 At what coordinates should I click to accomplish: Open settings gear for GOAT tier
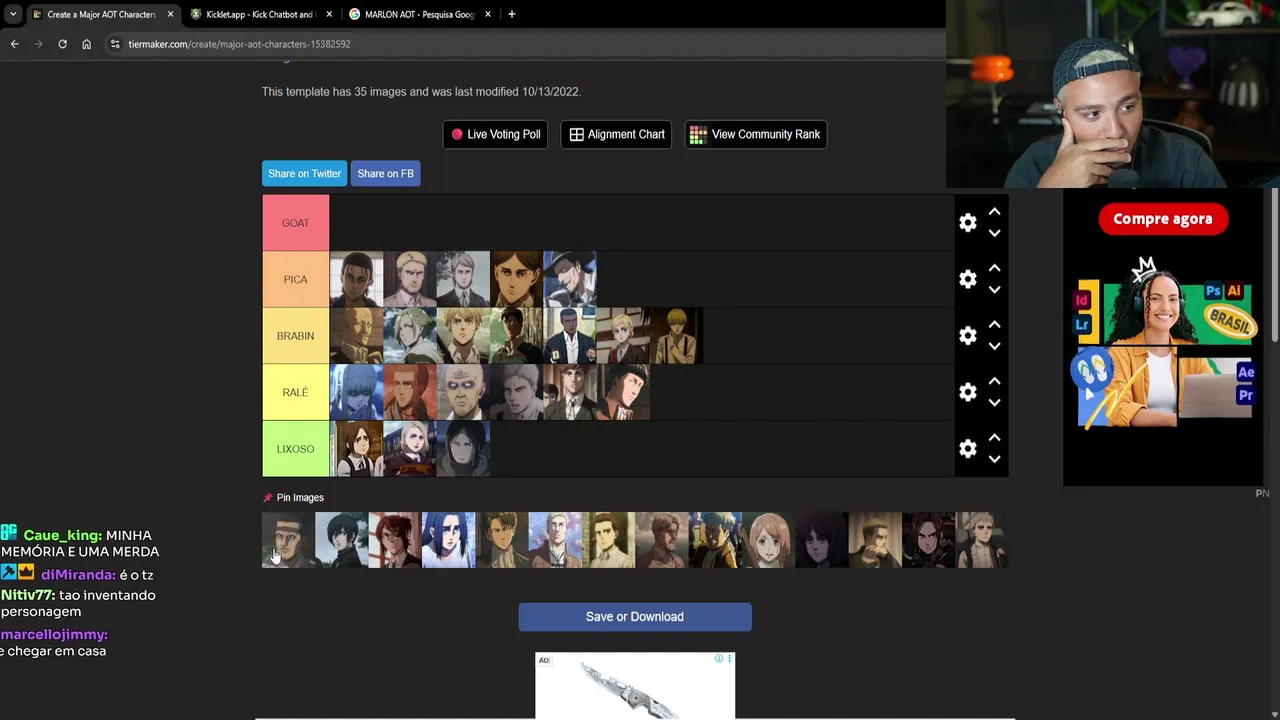(967, 223)
